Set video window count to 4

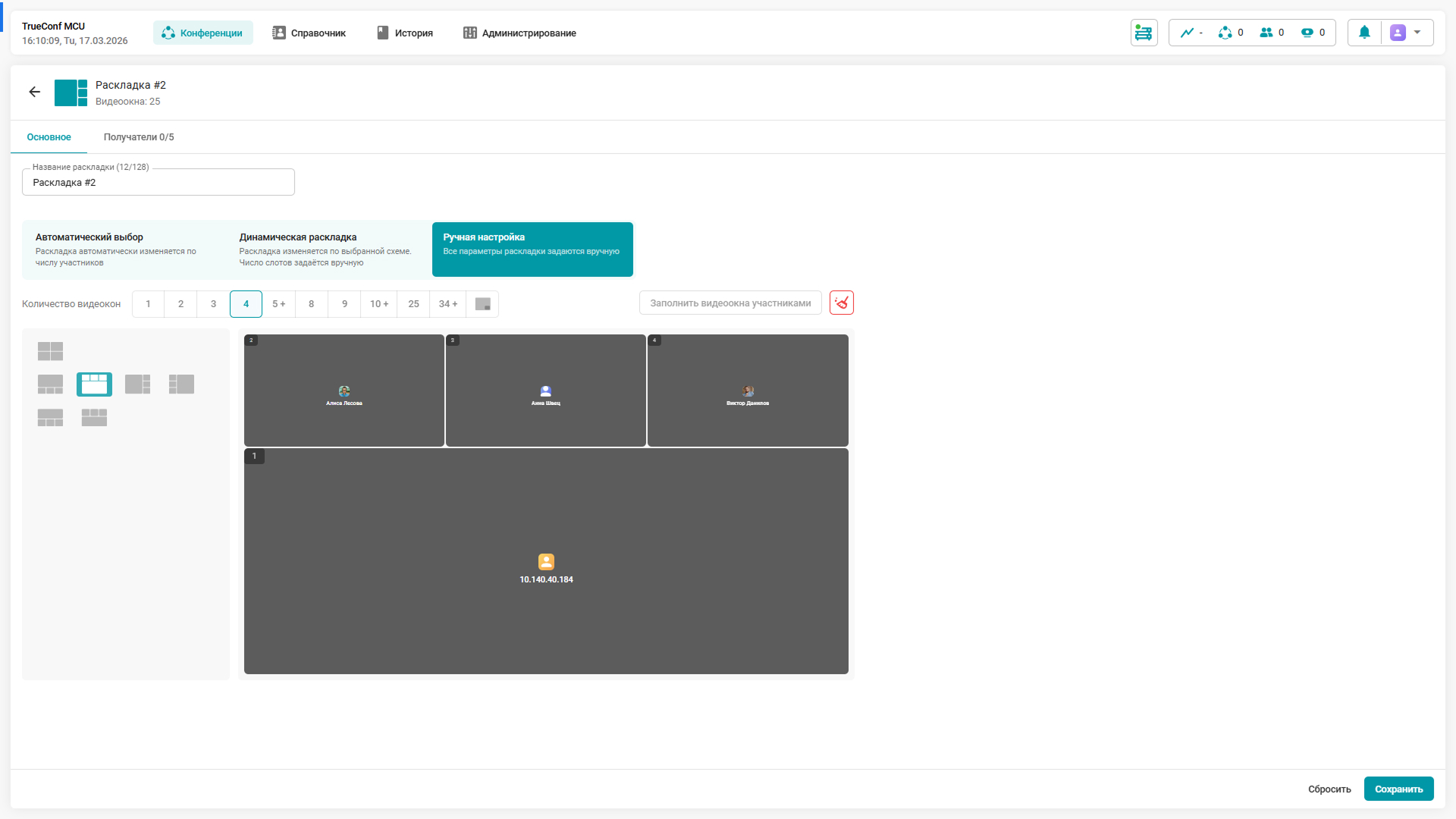pos(246,304)
